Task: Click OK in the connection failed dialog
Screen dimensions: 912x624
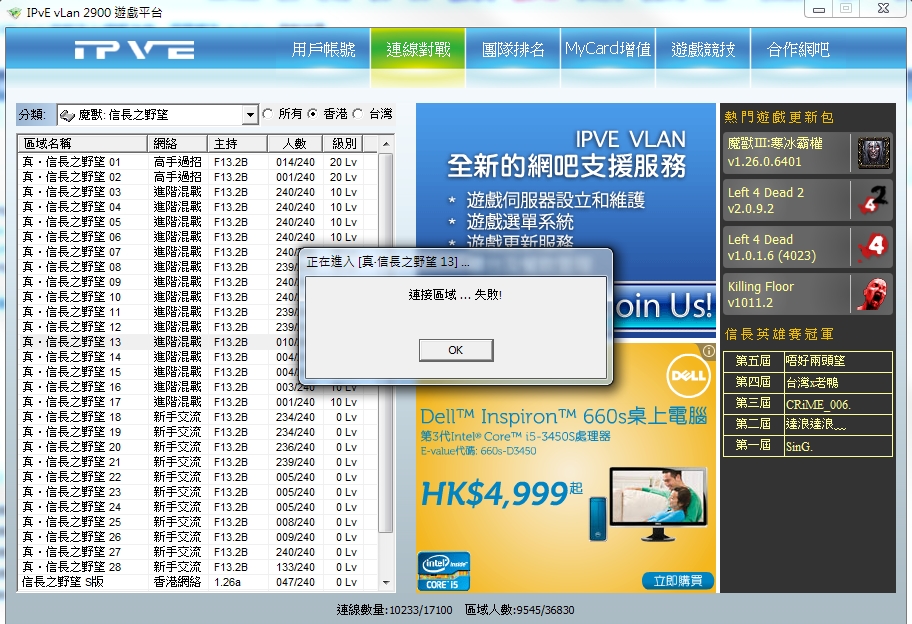Action: (456, 350)
